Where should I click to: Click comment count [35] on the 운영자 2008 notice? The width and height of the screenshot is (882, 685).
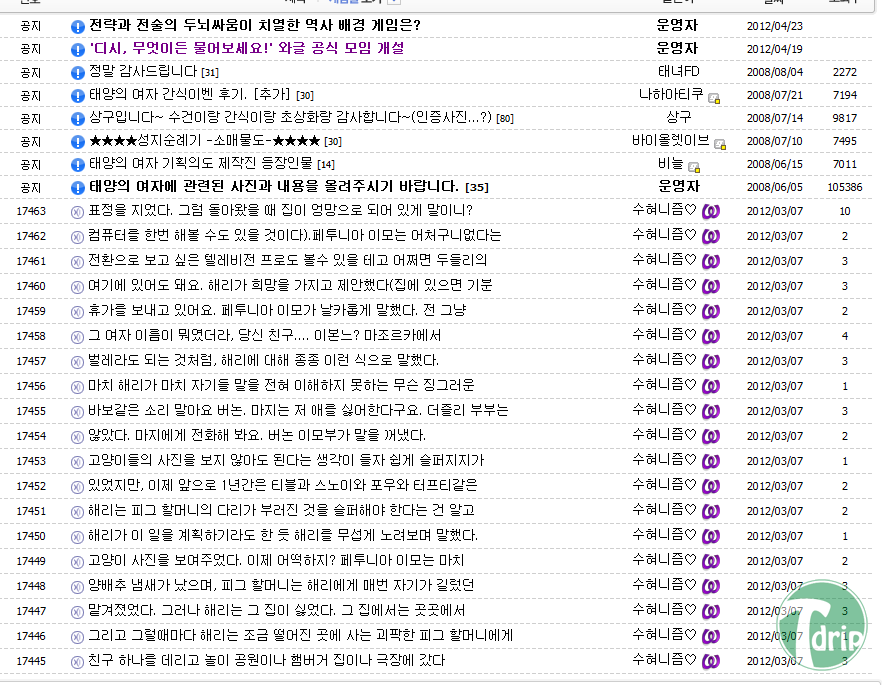(x=476, y=187)
